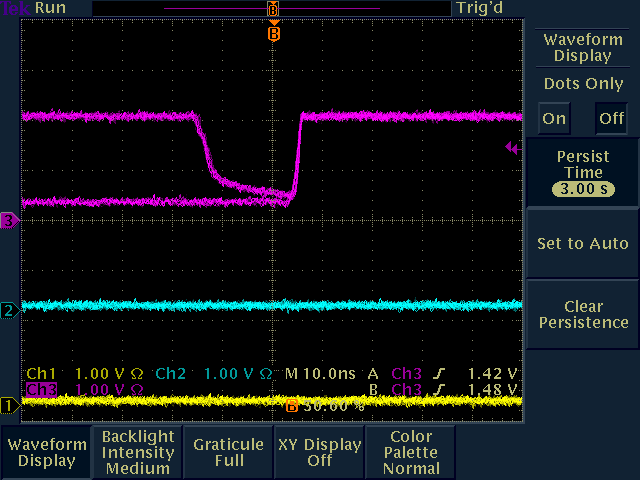Open Backlight Intensity Medium options
The height and width of the screenshot is (480, 640).
pyautogui.click(x=138, y=453)
